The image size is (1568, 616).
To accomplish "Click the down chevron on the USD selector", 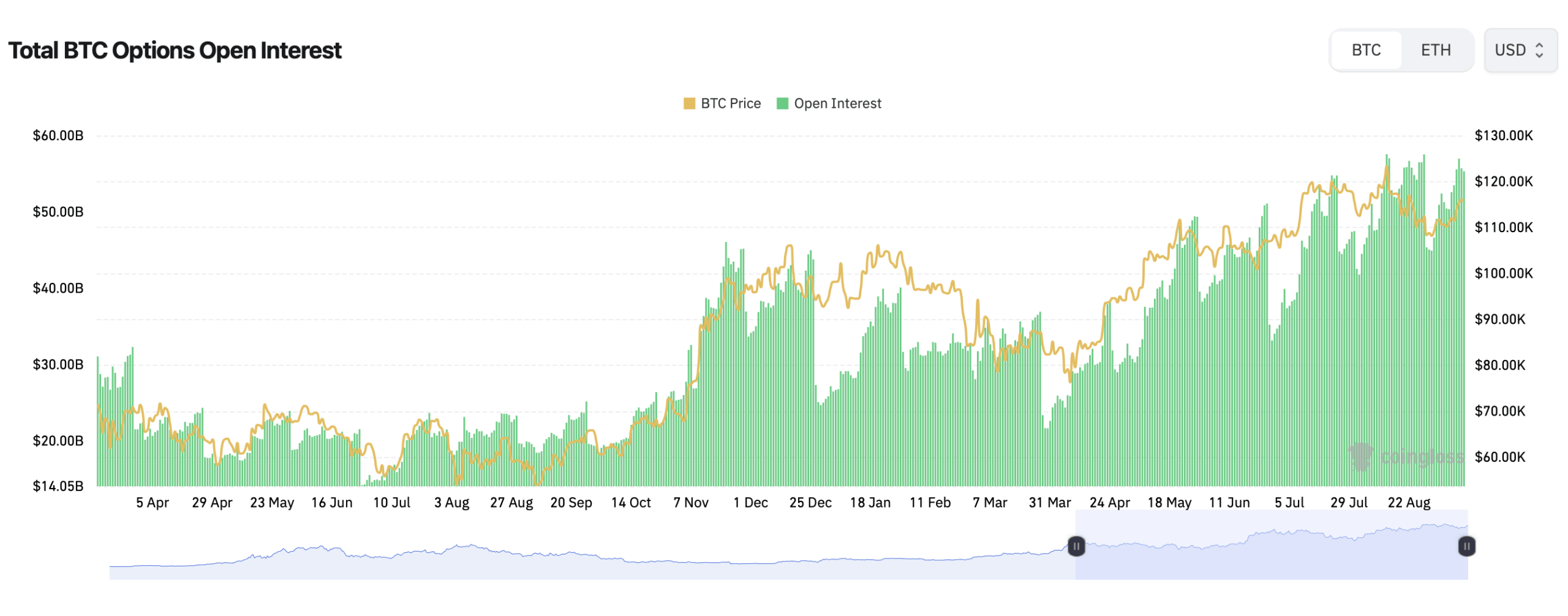I will [1540, 54].
